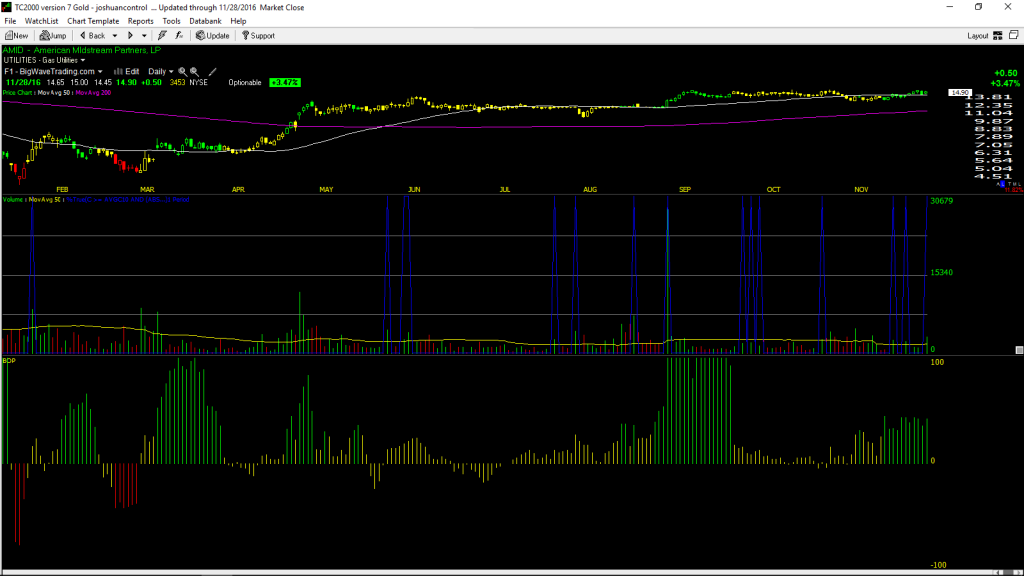Select the MovAvg 200 indicator label
1024x576 pixels.
[x=93, y=93]
